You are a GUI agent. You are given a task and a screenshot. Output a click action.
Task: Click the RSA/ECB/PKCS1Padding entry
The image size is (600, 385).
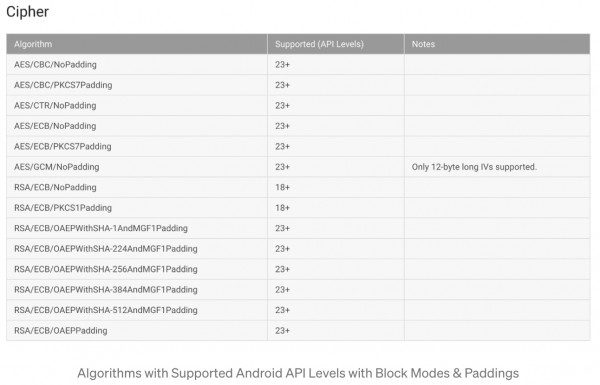point(63,208)
